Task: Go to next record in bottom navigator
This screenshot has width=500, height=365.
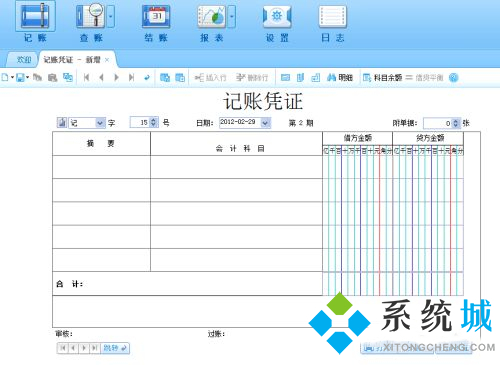Action: [x=84, y=348]
